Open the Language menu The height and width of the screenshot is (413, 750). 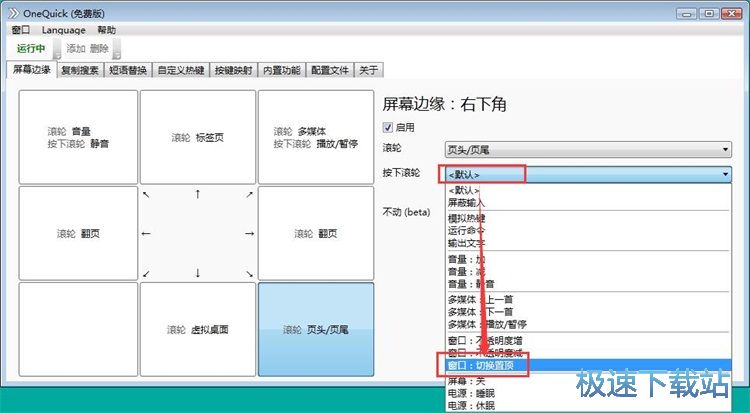click(64, 30)
